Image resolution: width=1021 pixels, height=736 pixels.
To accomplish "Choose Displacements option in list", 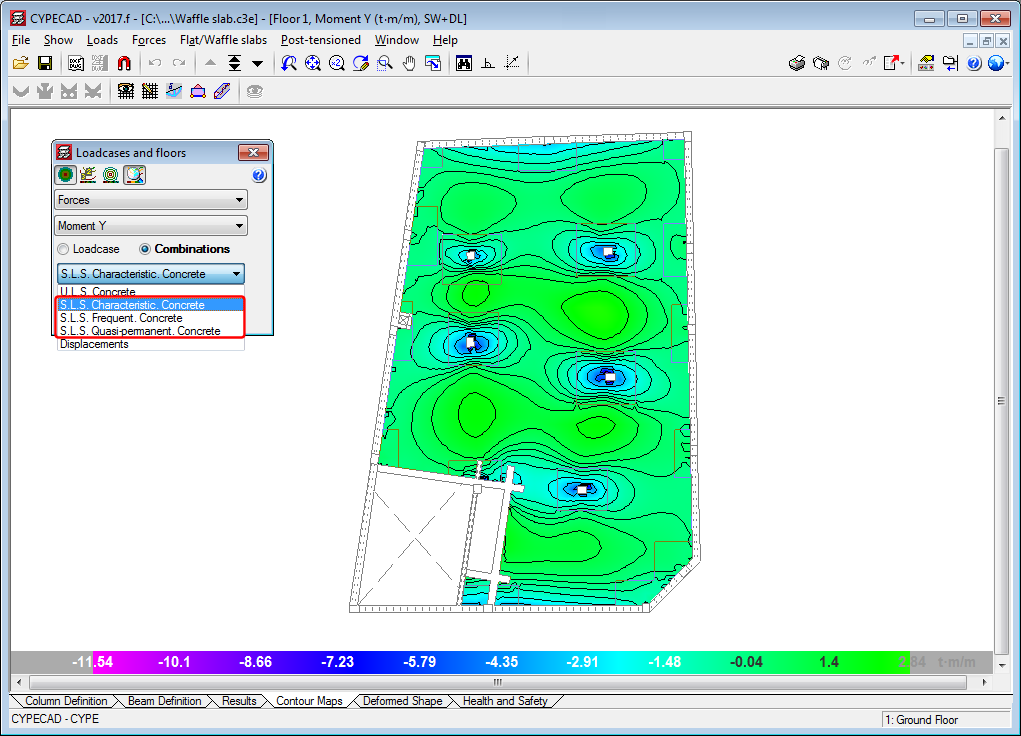I will click(x=94, y=344).
